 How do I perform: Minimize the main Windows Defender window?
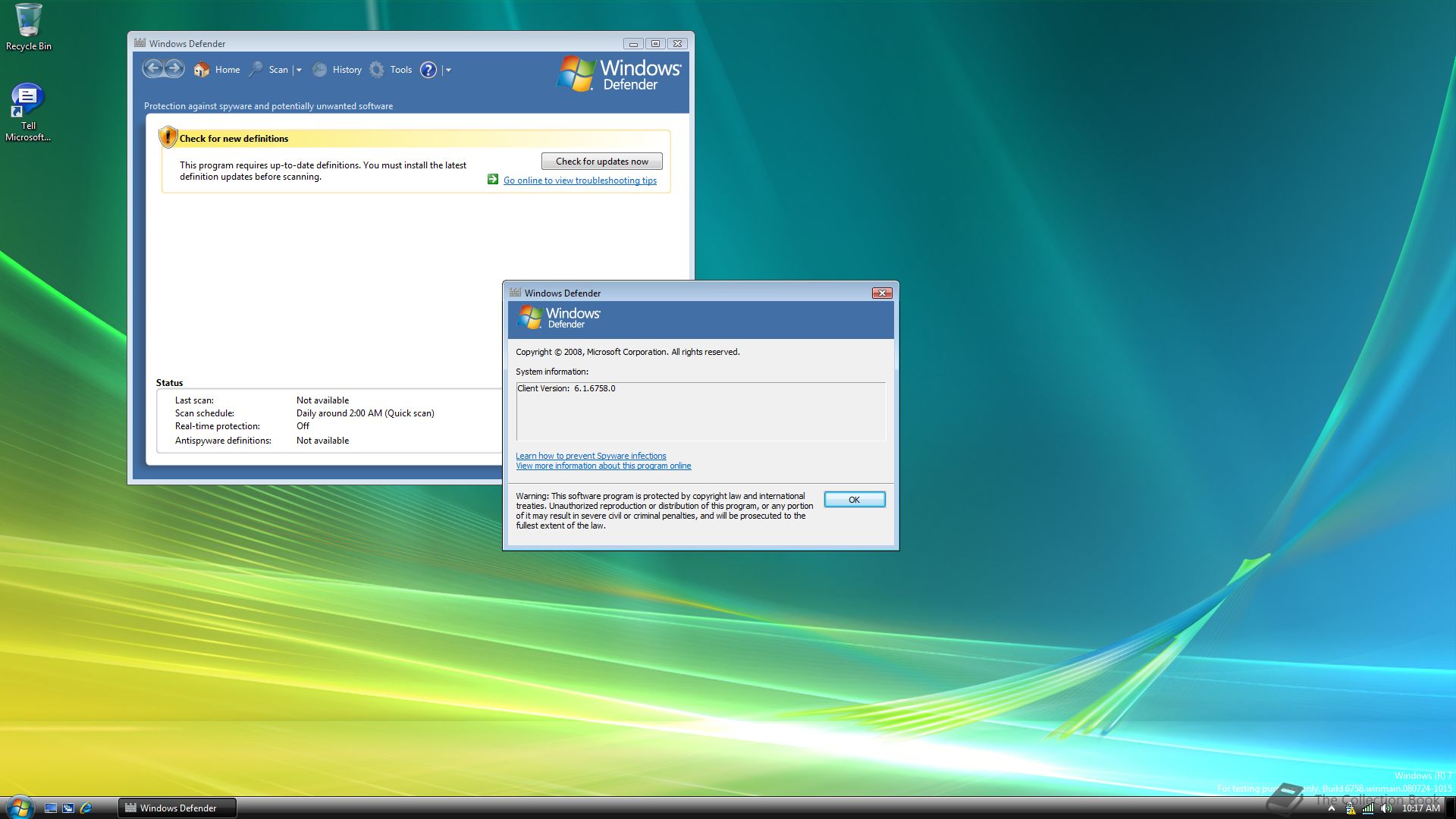[x=633, y=44]
